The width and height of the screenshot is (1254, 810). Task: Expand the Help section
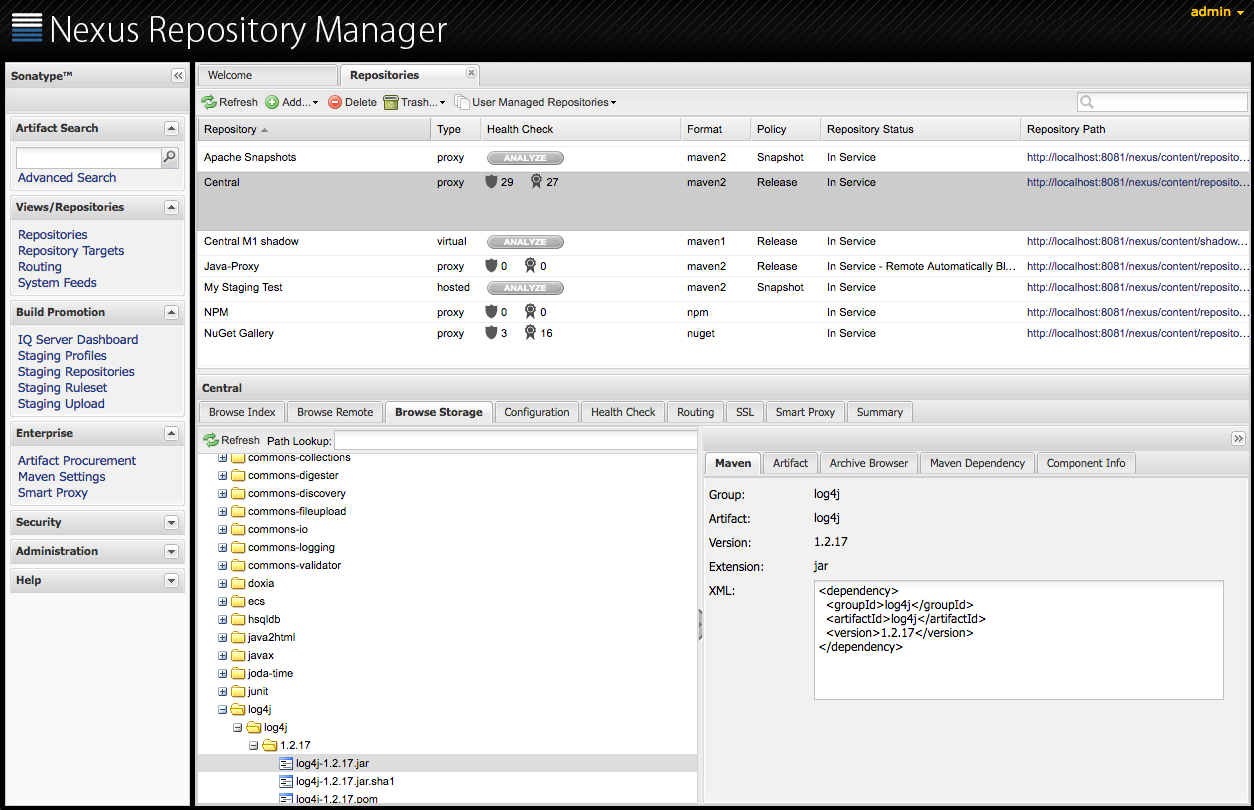(x=171, y=581)
